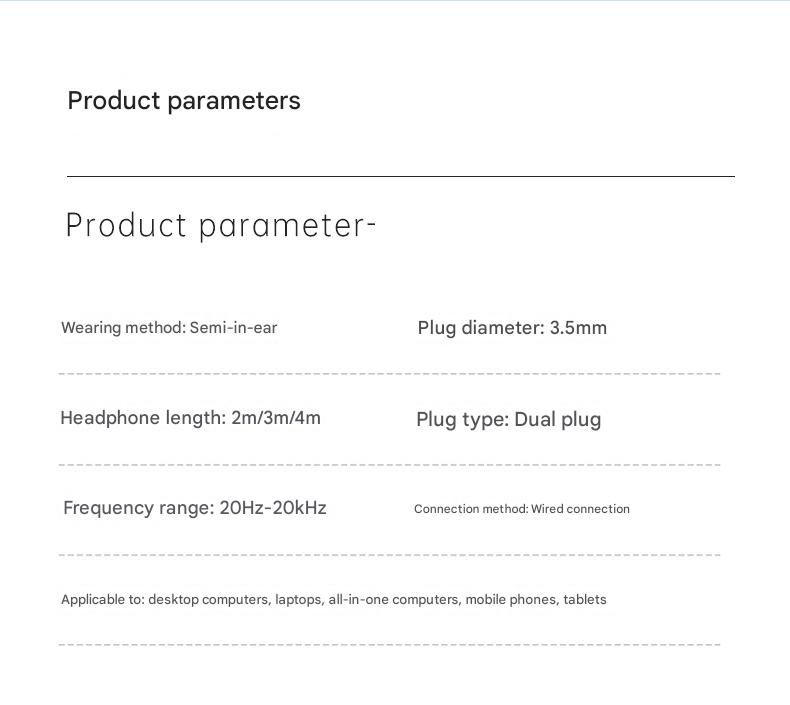Select the 'Headphone length:' label
790x705 pixels.
click(143, 418)
